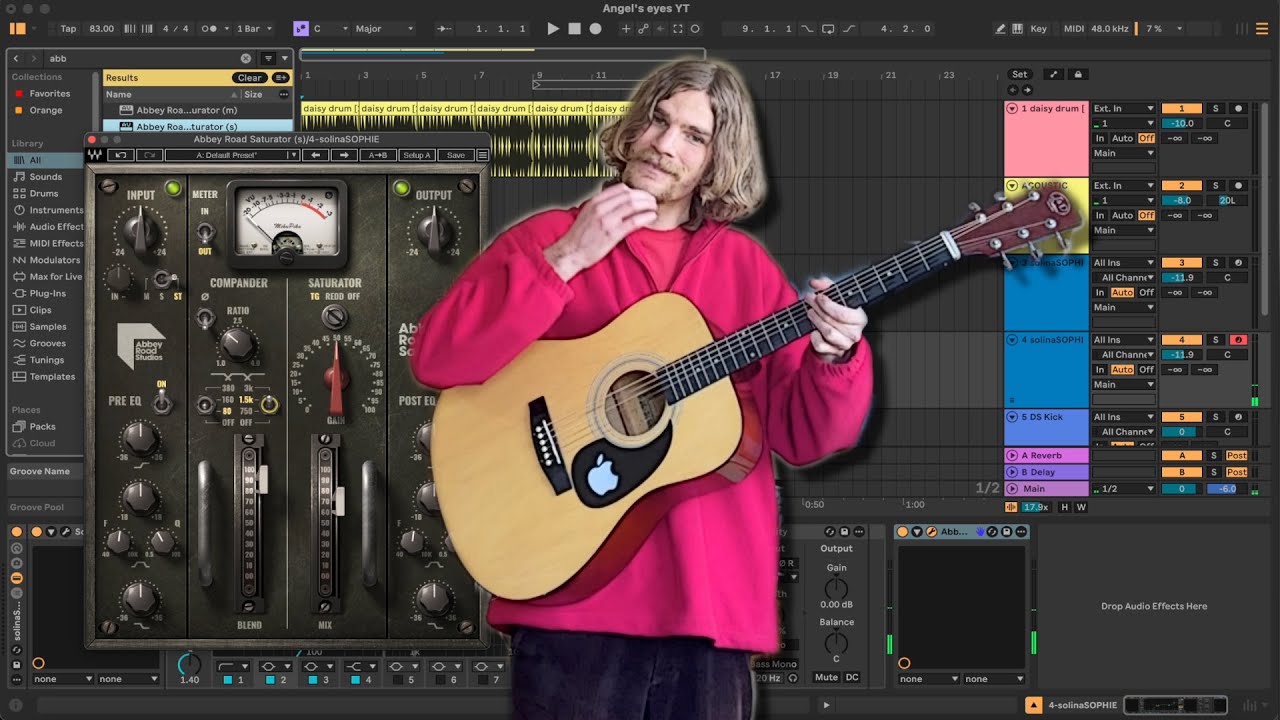Image resolution: width=1280 pixels, height=720 pixels.
Task: Load the next preset with right arrow
Action: [344, 155]
